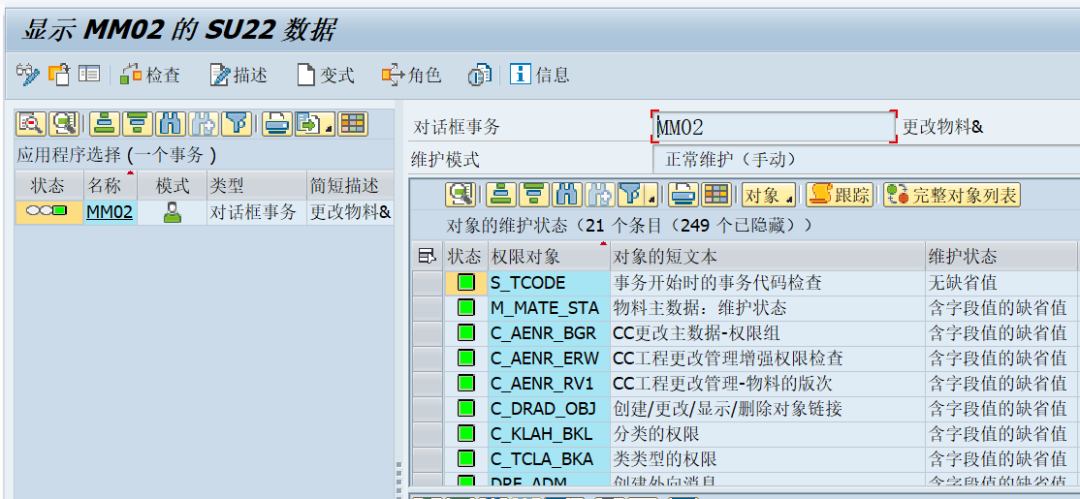Image resolution: width=1080 pixels, height=499 pixels.
Task: Click 对话框事务 type cell in MM02 row
Action: pos(256,212)
